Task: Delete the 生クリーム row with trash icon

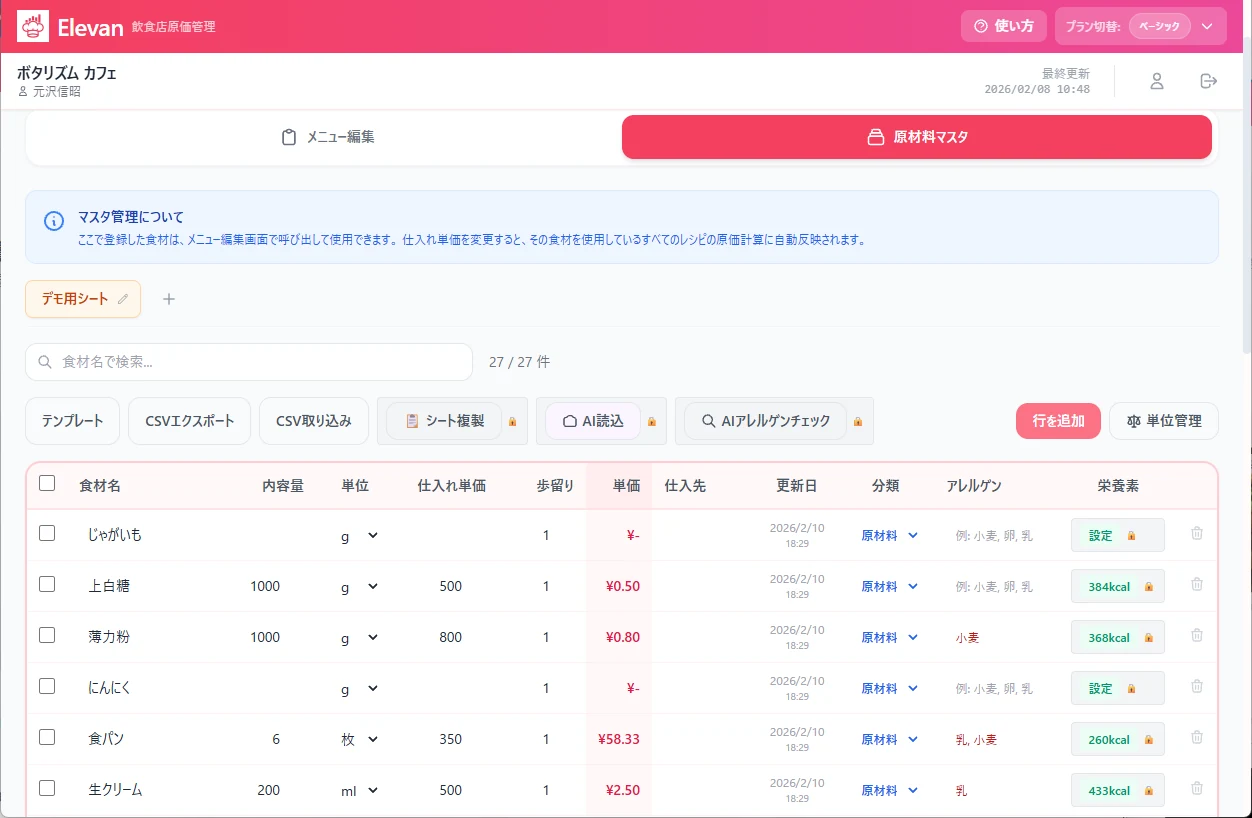Action: [x=1197, y=789]
